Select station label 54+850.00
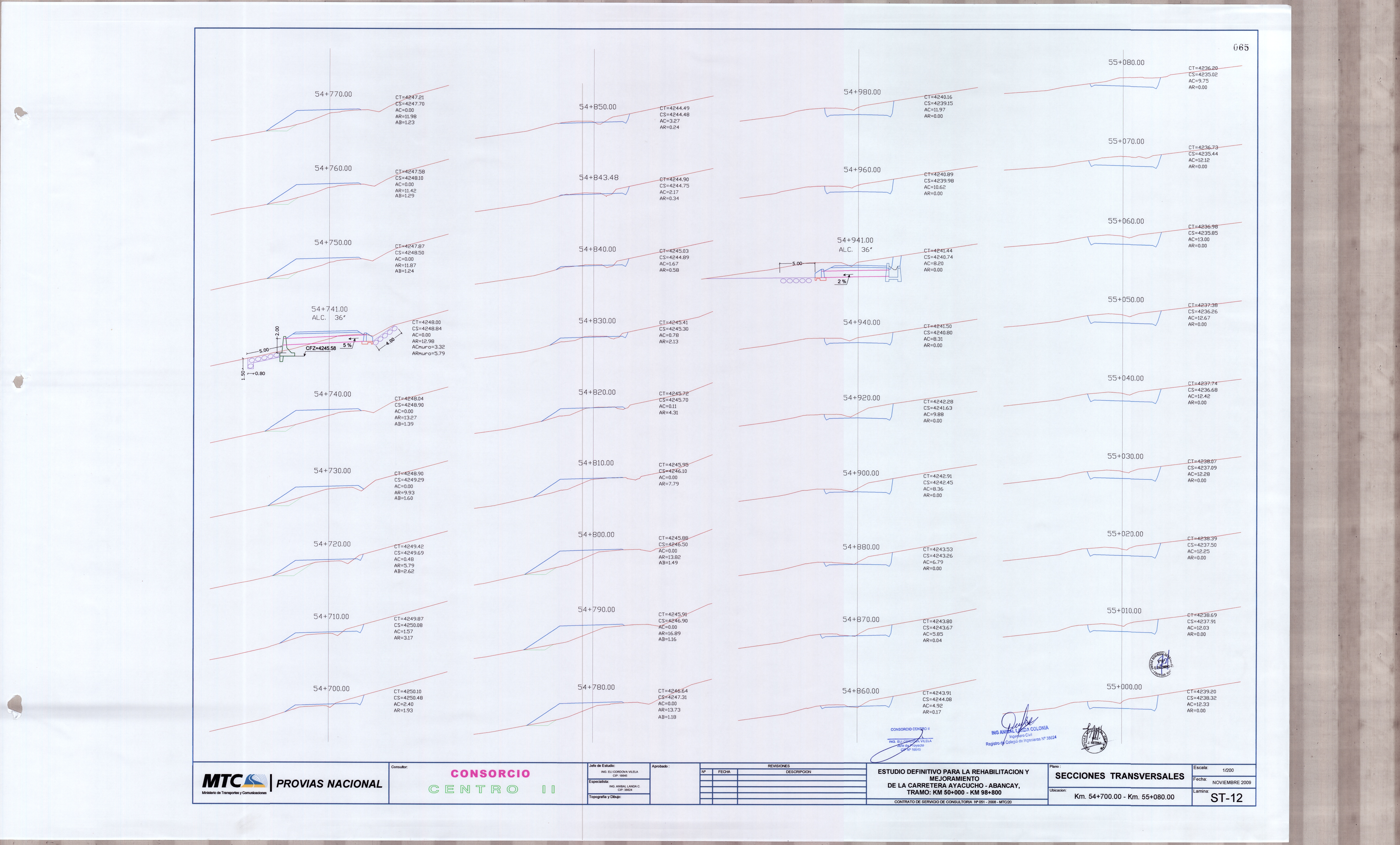Screen dimensions: 1400x845 pyautogui.click(x=598, y=107)
